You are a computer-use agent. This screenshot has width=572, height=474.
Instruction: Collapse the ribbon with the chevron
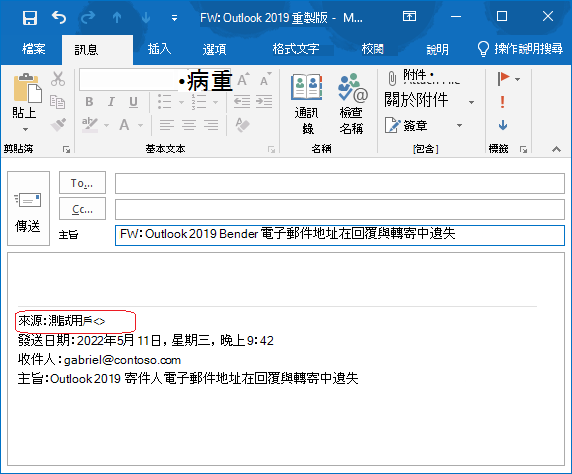[x=556, y=149]
